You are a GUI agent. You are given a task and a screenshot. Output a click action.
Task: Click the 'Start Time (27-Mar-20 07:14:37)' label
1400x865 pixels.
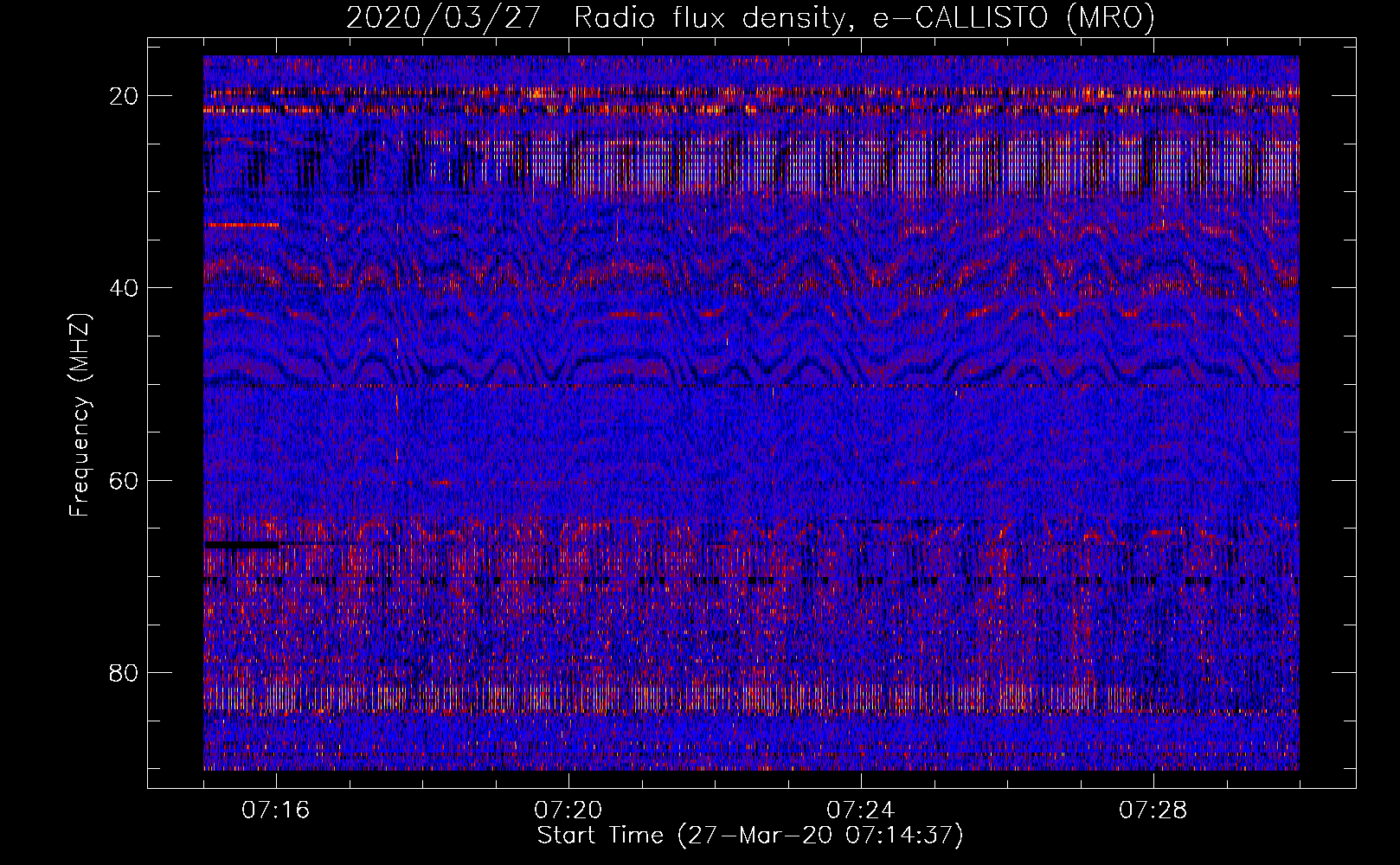[x=750, y=836]
